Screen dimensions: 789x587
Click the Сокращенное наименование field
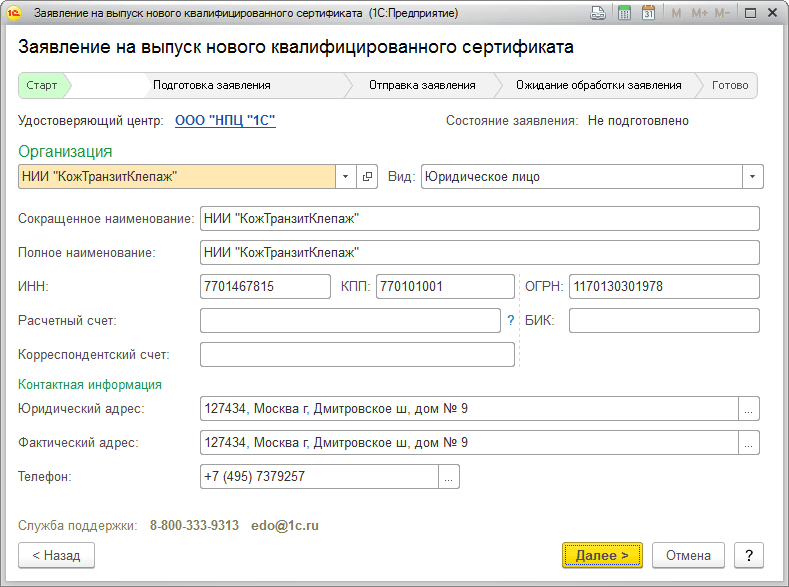(x=480, y=218)
